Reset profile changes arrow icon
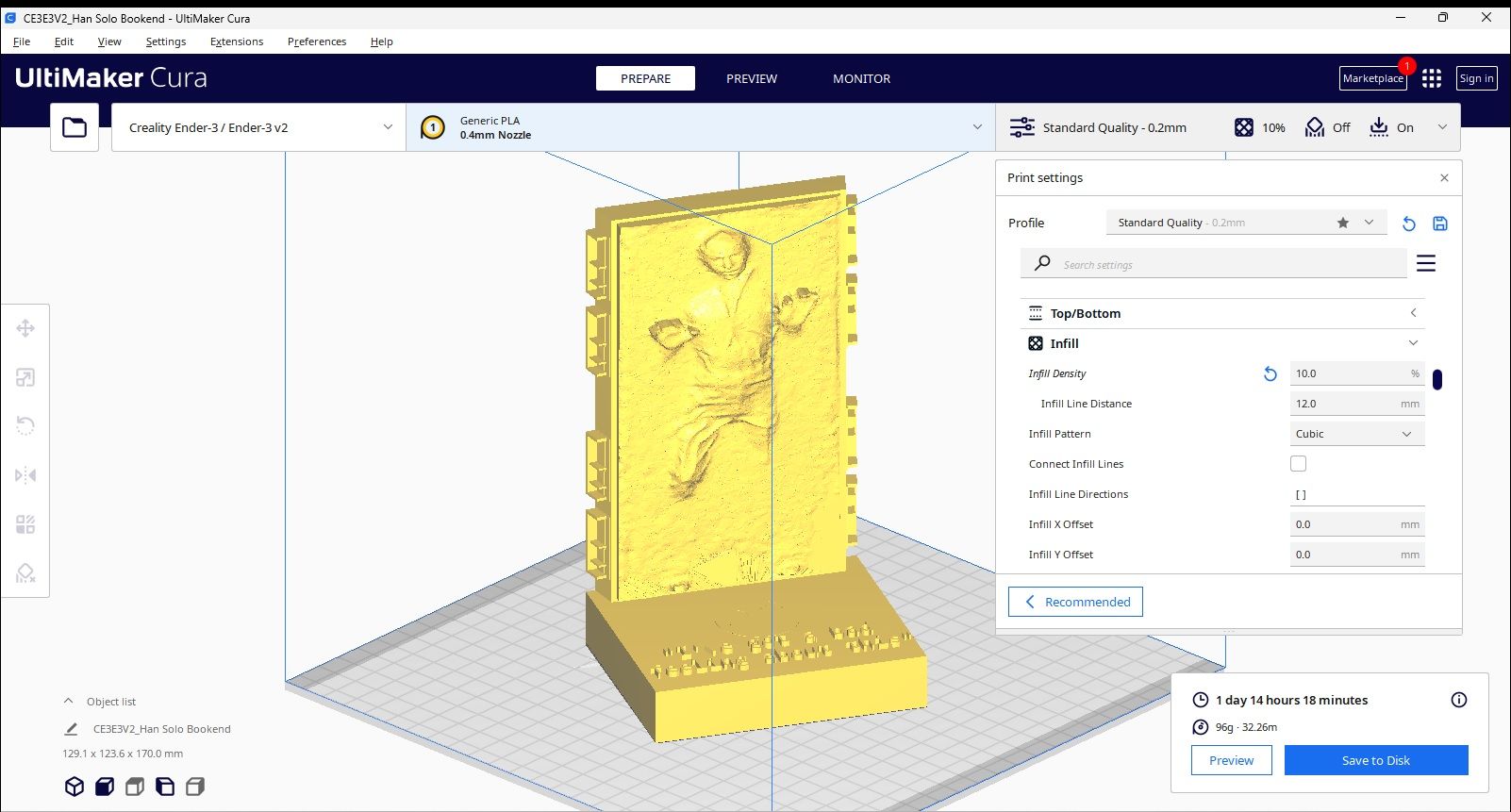This screenshot has width=1511, height=812. [1409, 224]
